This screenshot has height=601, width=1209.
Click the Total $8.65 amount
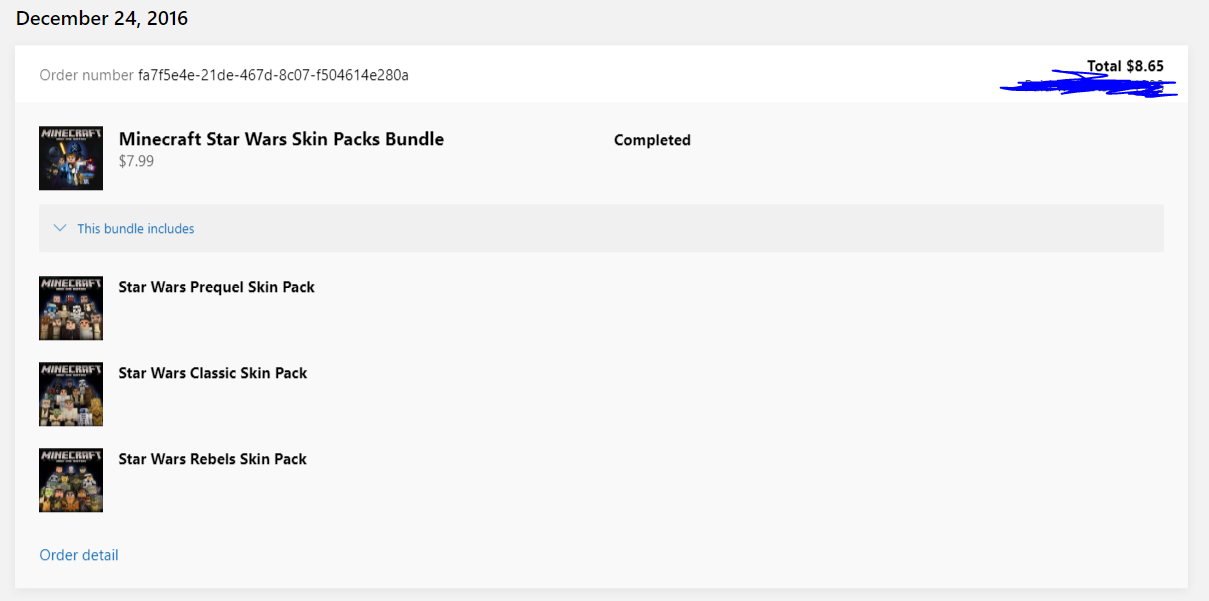(x=1125, y=66)
